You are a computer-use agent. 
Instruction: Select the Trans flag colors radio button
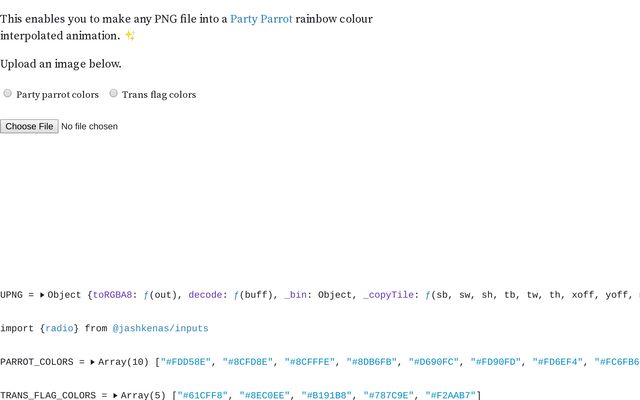[113, 93]
